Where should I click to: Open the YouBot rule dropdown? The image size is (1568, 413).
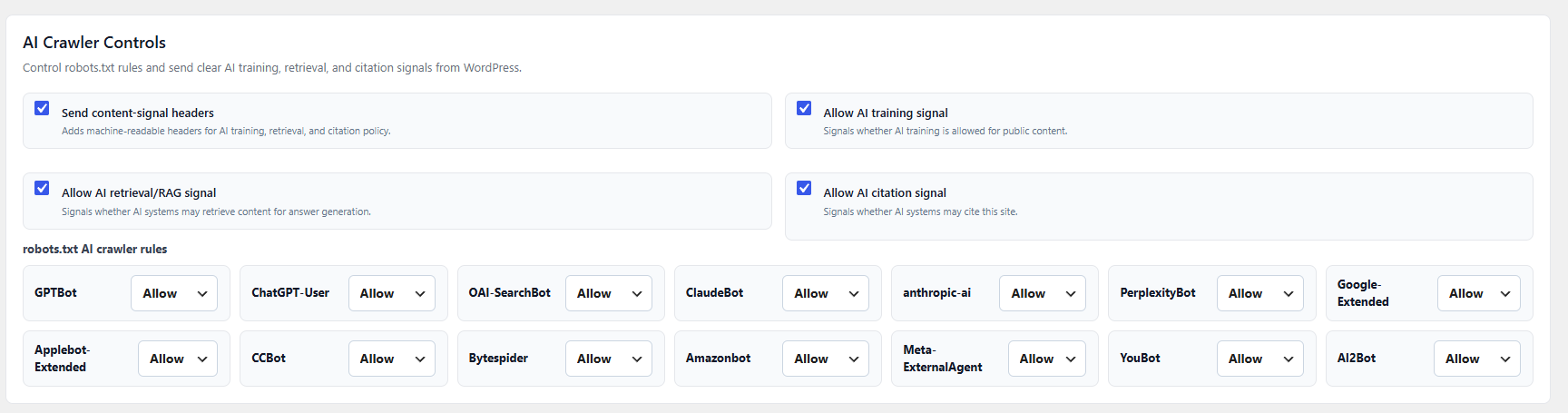1259,359
